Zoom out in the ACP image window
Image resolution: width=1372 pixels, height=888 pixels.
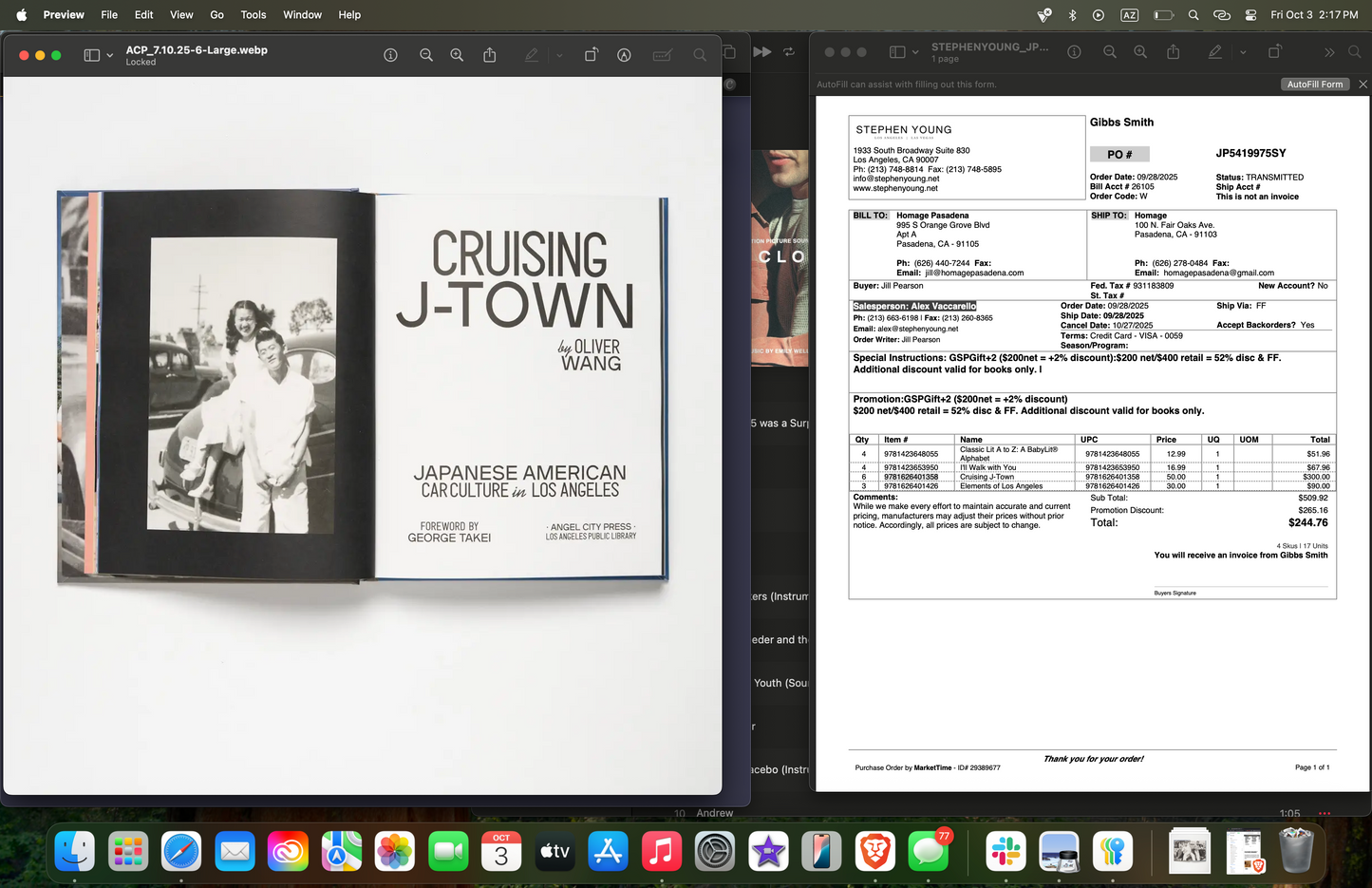click(426, 55)
